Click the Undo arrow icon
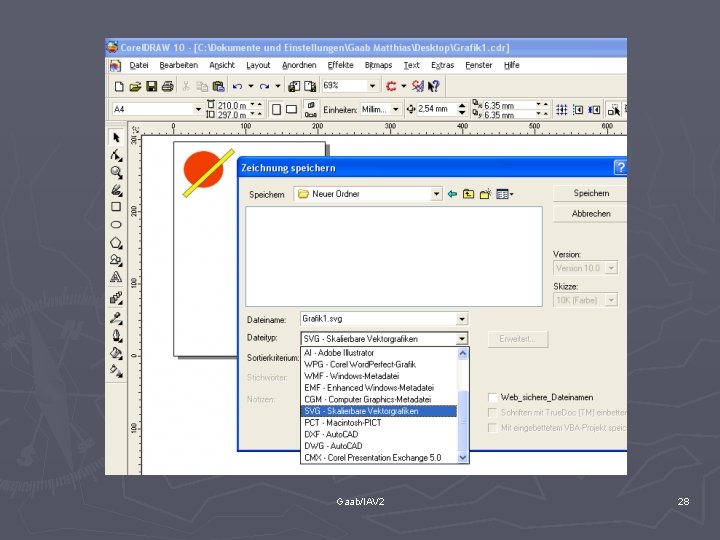The height and width of the screenshot is (540, 720). (x=237, y=86)
